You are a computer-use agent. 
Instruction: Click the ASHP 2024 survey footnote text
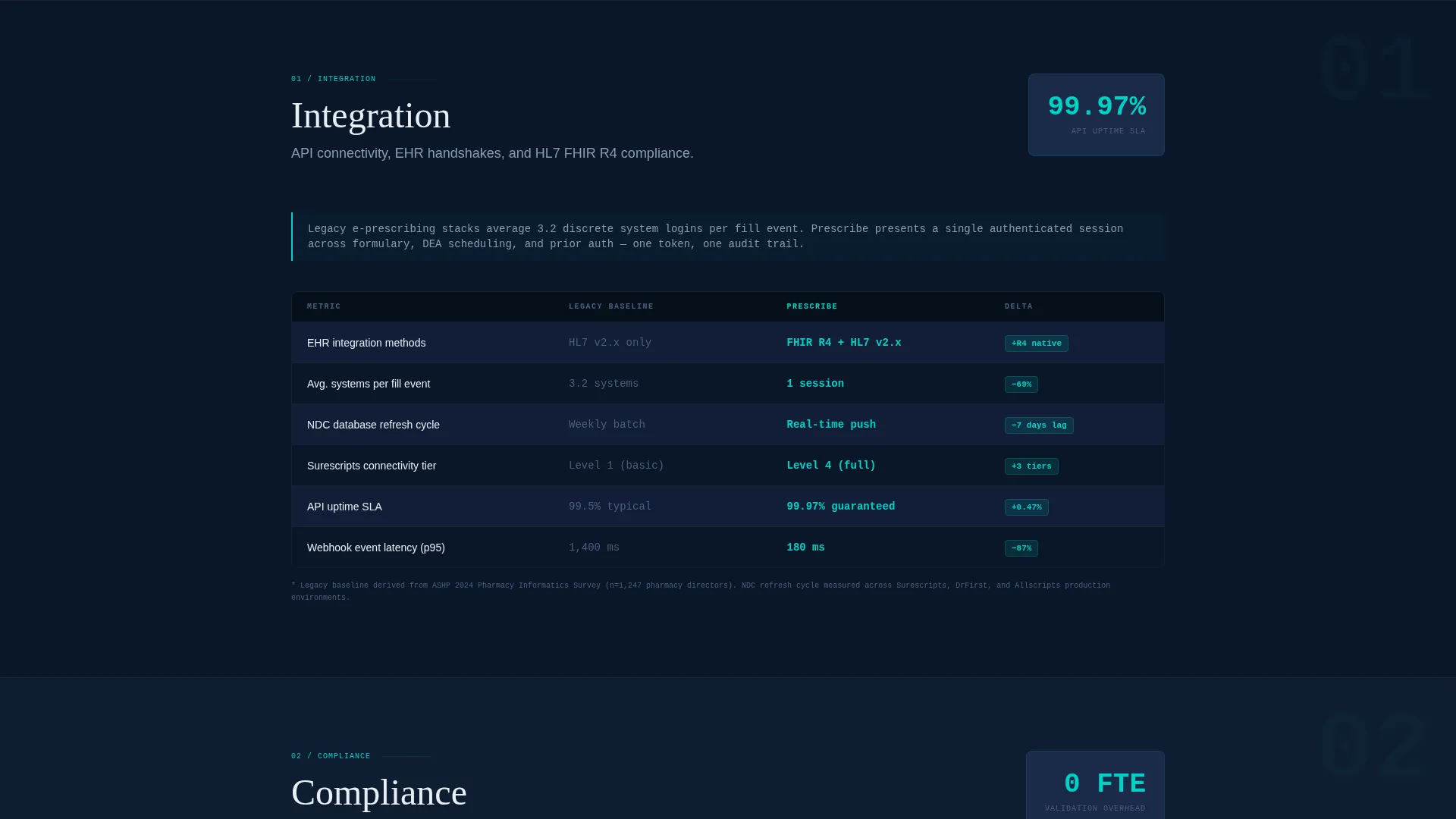[x=701, y=591]
